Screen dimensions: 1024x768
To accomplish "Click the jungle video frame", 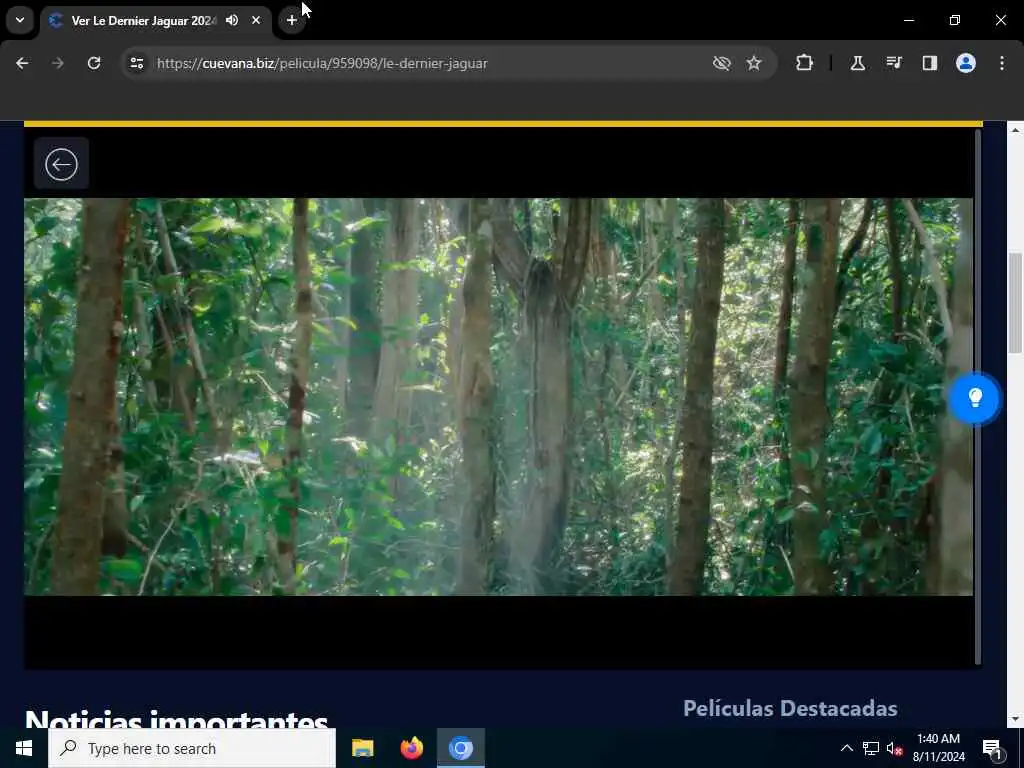I will pos(498,396).
